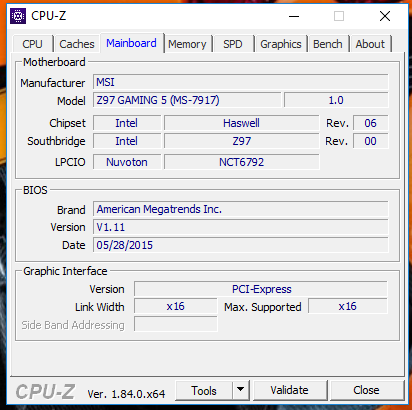Click the Model field Z97 GAMING 5 (MS-7917)
This screenshot has width=412, height=410.
[187, 100]
